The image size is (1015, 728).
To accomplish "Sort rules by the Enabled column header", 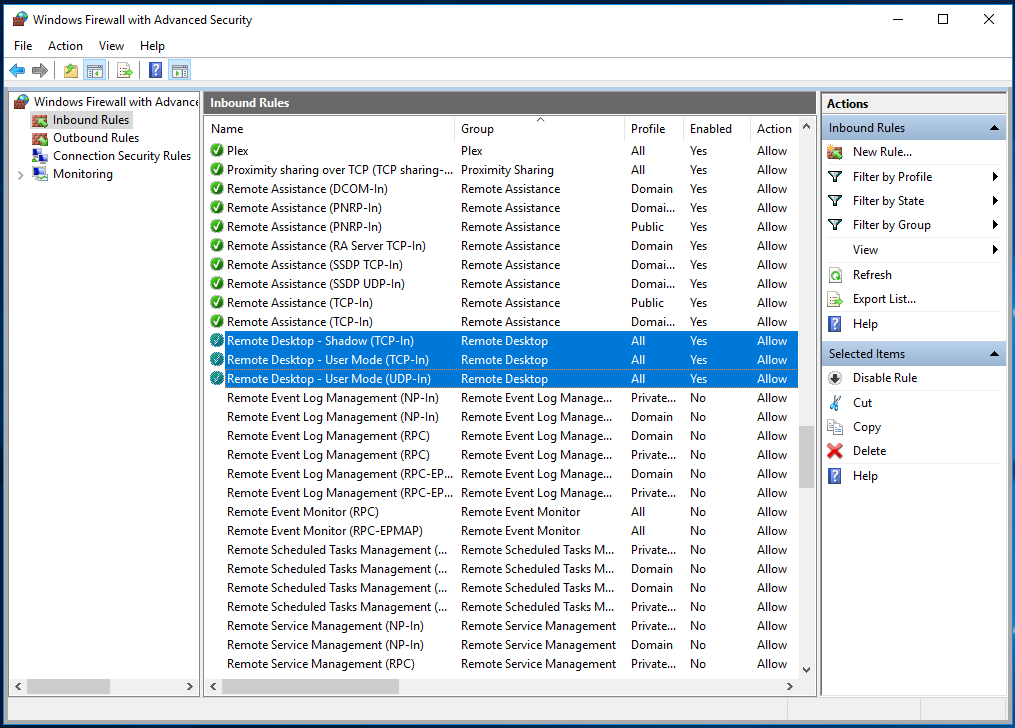I will (716, 129).
